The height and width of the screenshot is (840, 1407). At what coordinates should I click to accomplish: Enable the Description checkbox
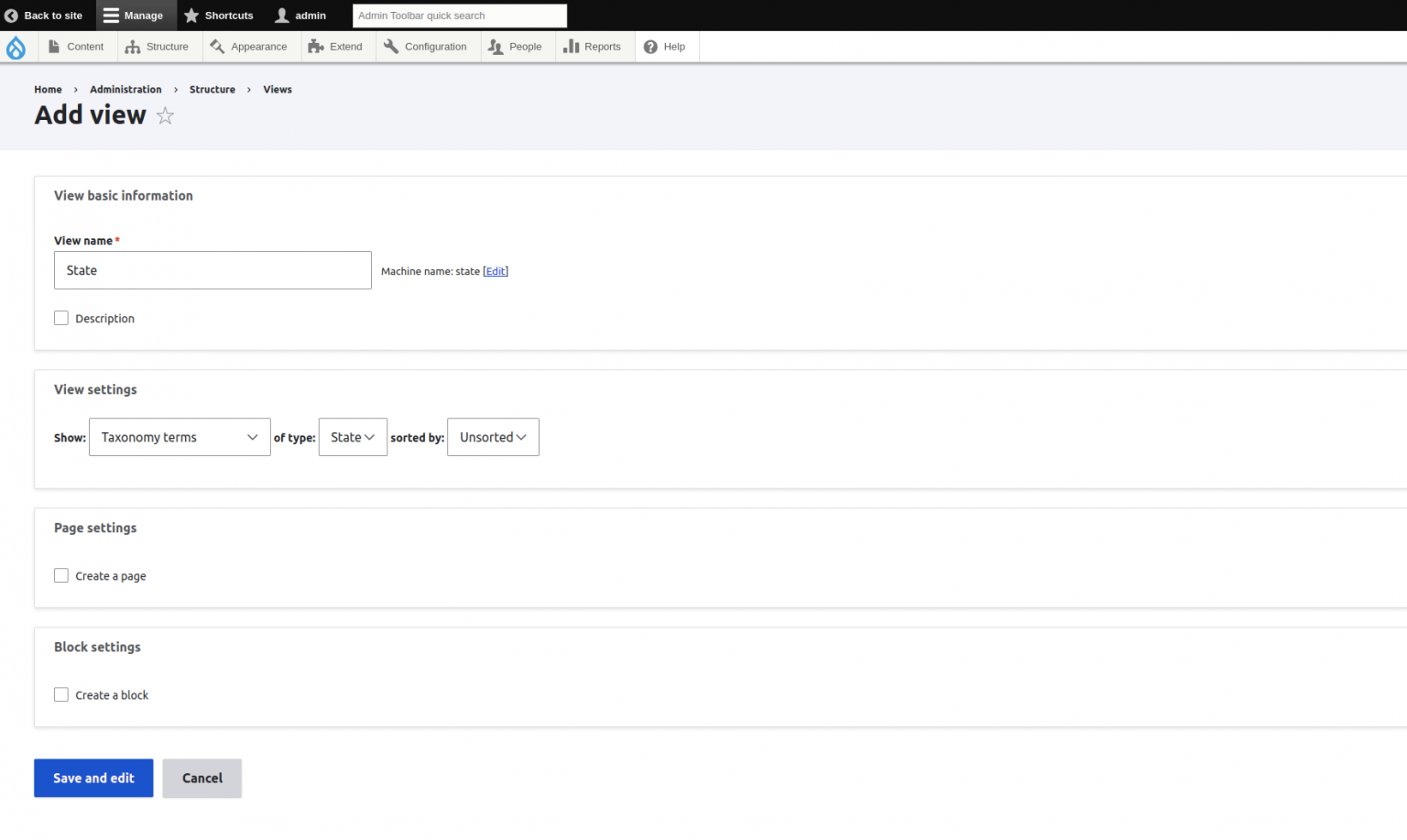click(x=61, y=318)
